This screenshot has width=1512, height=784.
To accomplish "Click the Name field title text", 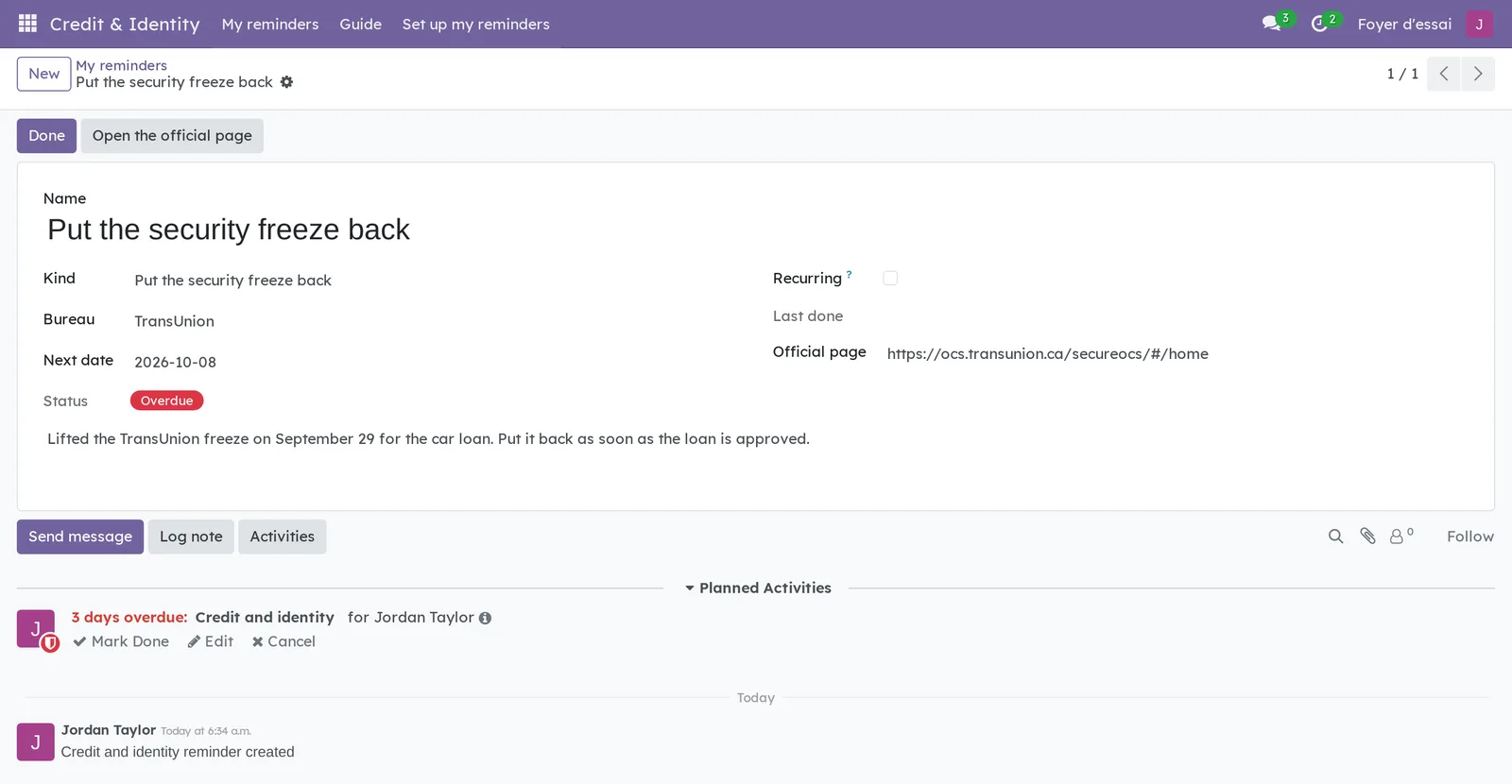I will 229,230.
